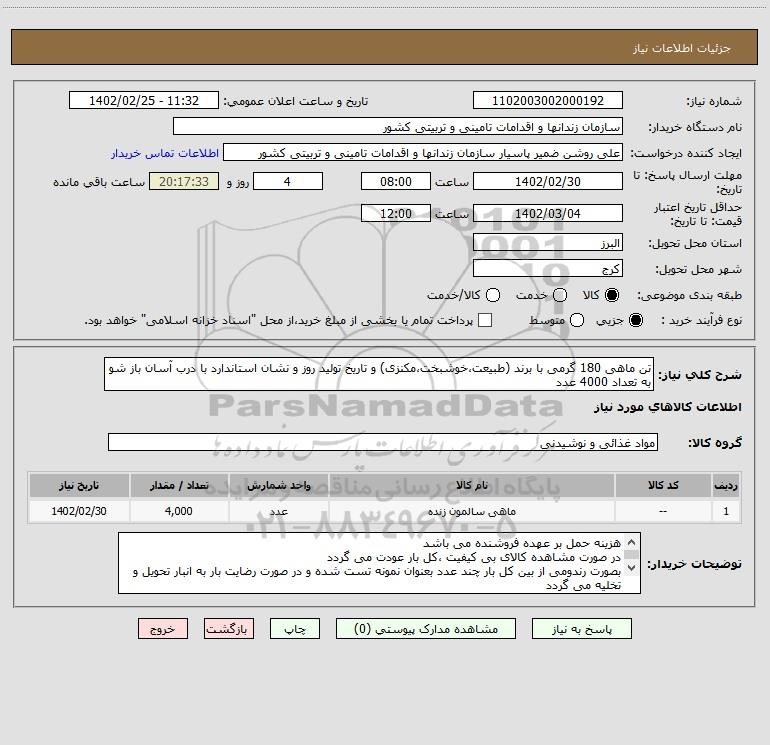Click response deadline date 1402/02/30 field
770x745 pixels.
click(x=548, y=181)
